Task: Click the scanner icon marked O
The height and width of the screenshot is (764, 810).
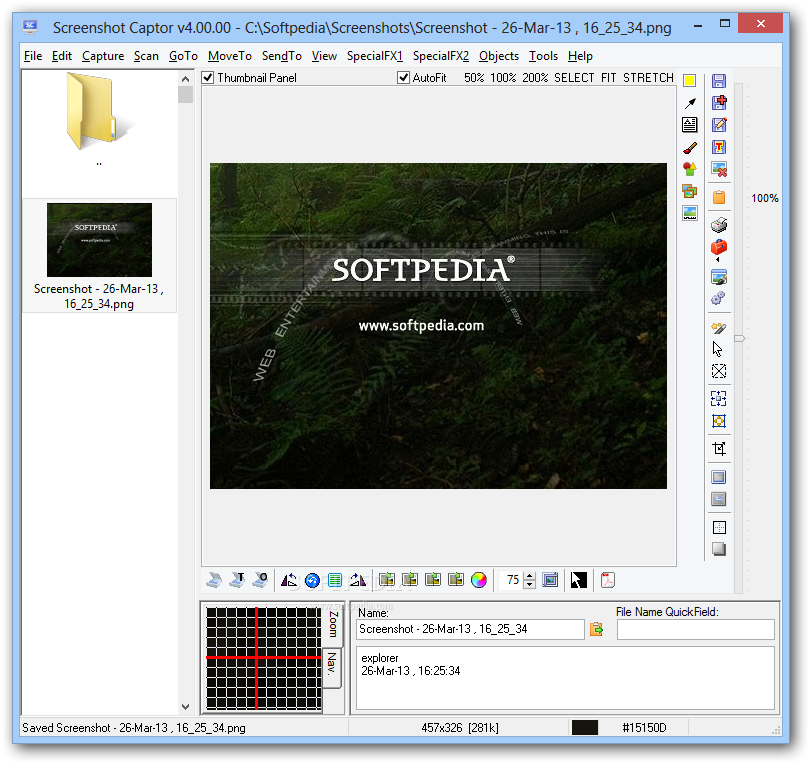Action: [x=260, y=580]
